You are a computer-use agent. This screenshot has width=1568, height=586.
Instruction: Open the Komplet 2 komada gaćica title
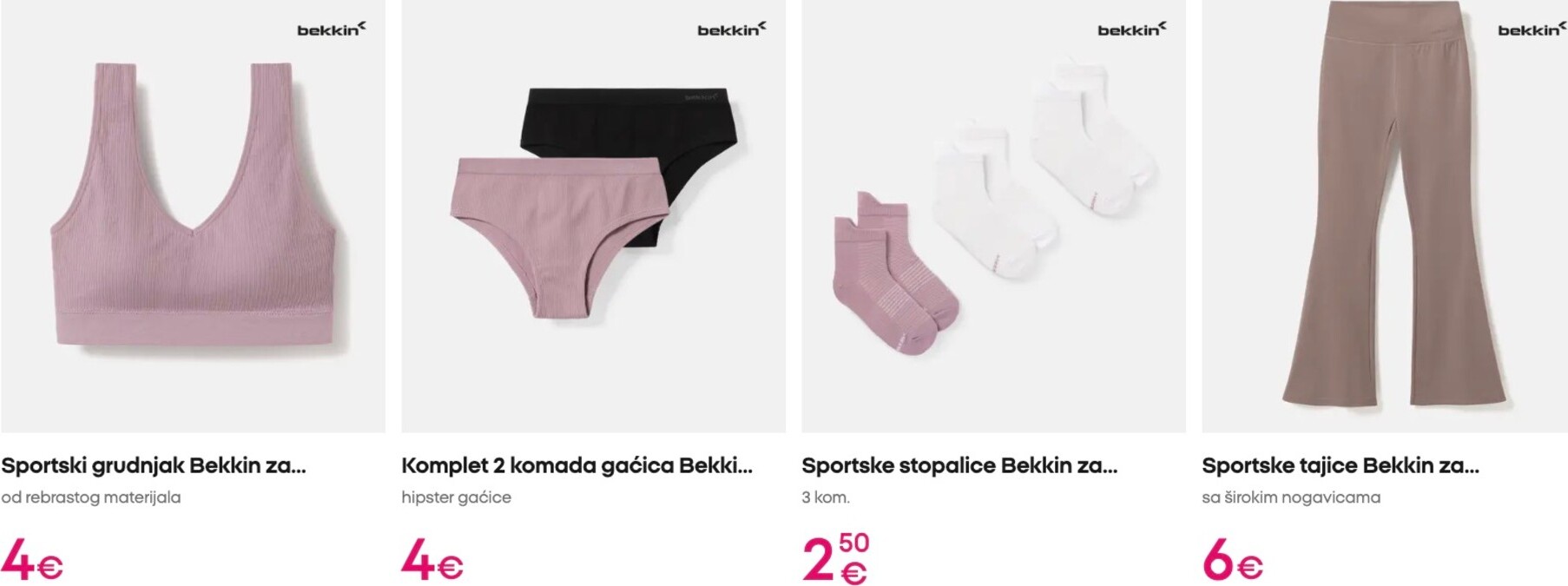pos(576,465)
